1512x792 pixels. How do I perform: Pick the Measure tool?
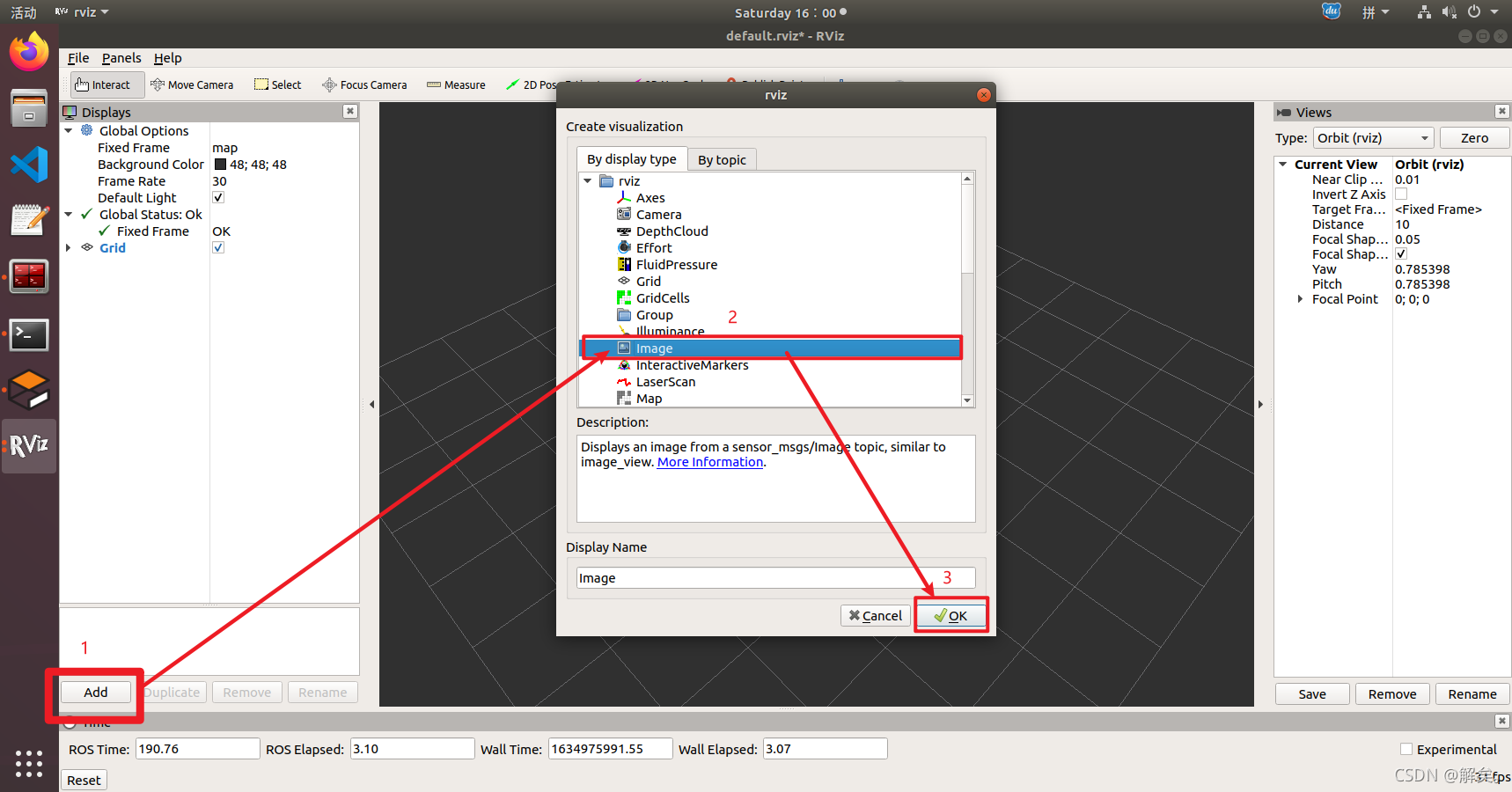point(456,85)
